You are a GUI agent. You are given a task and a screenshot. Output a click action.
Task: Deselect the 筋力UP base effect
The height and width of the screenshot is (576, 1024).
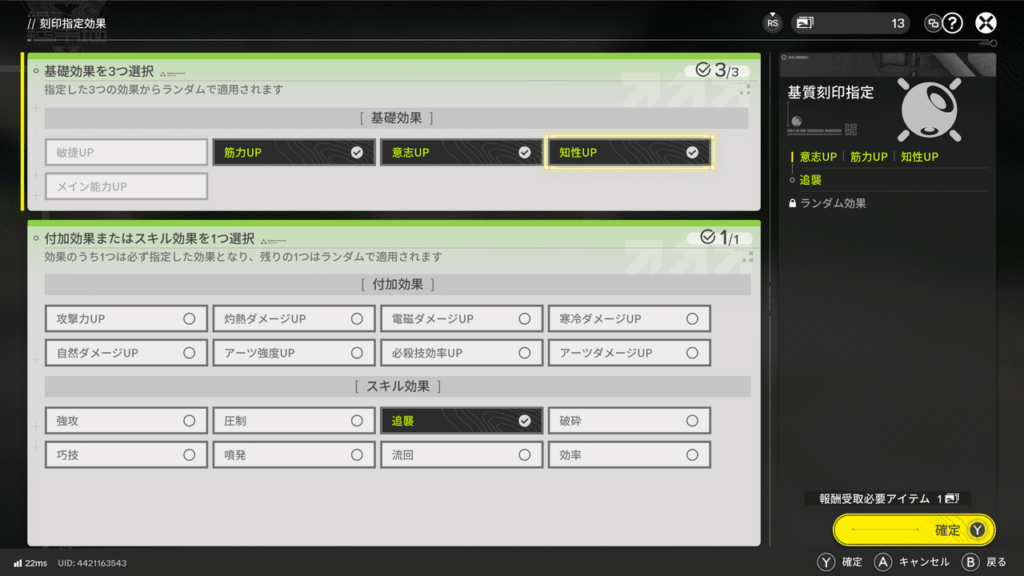tap(293, 152)
